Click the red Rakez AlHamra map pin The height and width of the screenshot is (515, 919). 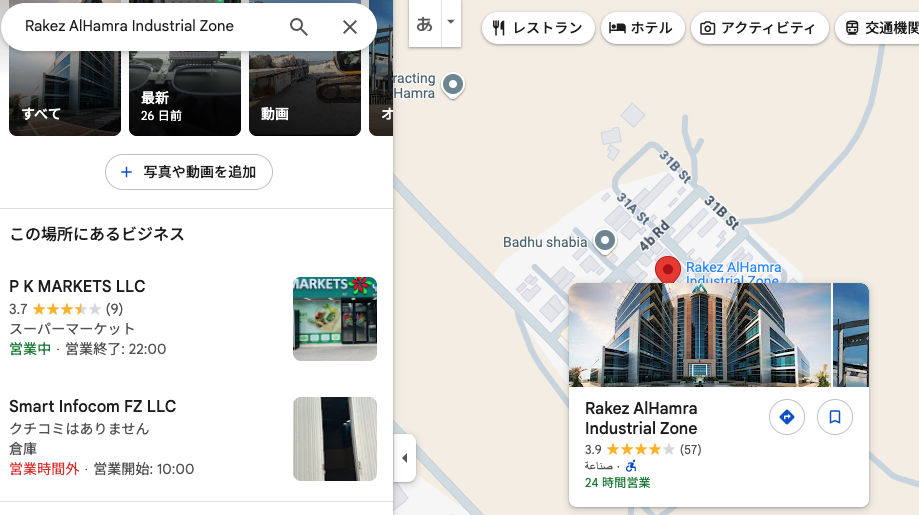pyautogui.click(x=668, y=270)
